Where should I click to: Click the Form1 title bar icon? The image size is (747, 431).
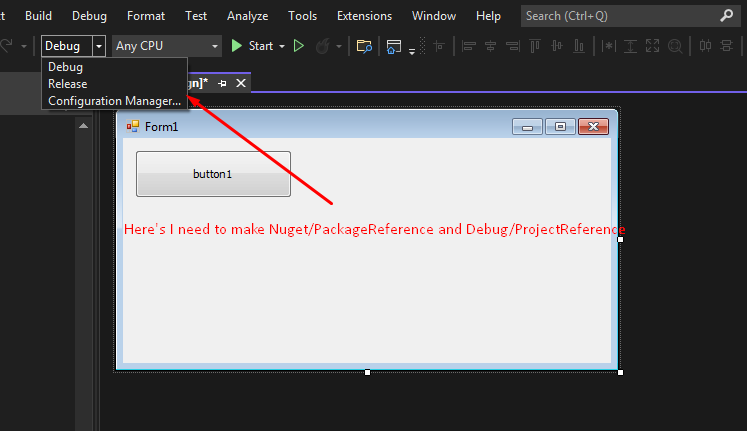pyautogui.click(x=132, y=126)
